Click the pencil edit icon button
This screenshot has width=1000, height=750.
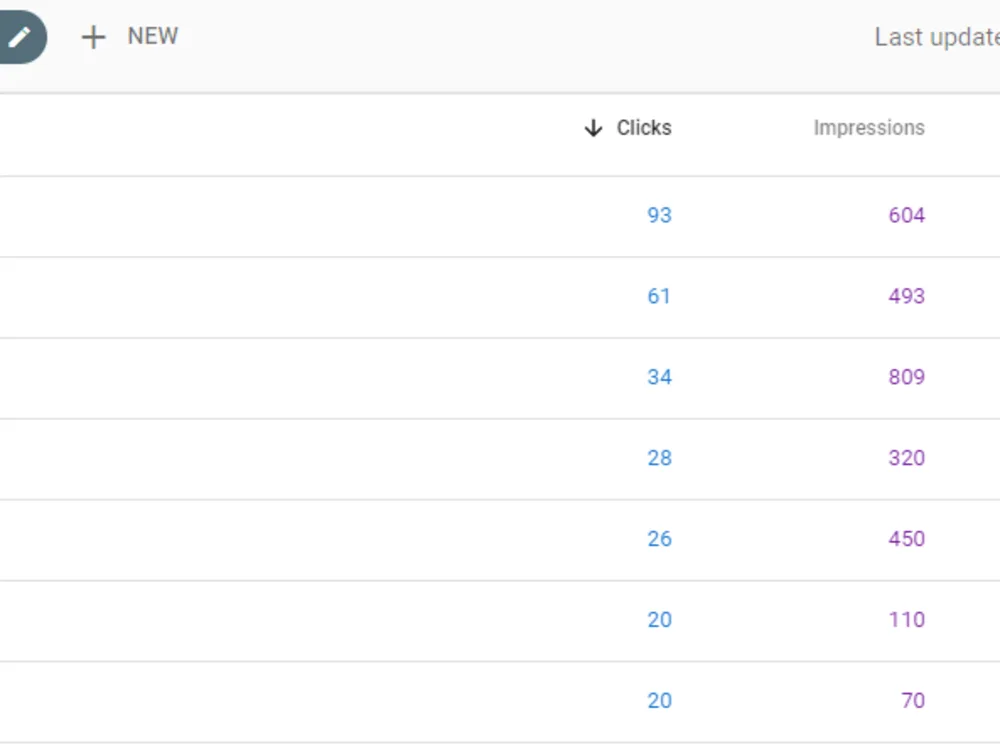pyautogui.click(x=20, y=37)
